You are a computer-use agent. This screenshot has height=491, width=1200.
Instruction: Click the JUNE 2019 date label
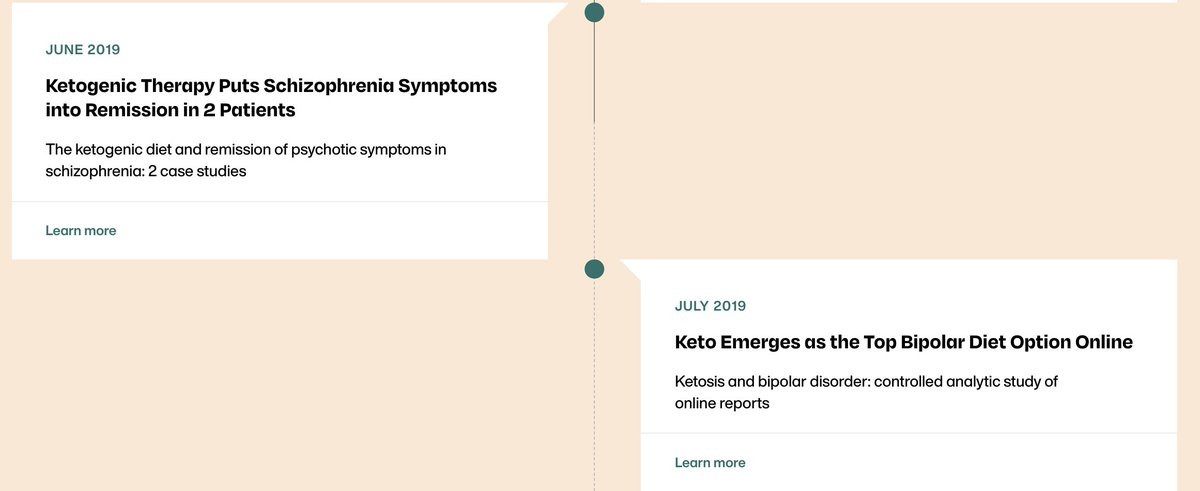coord(84,49)
